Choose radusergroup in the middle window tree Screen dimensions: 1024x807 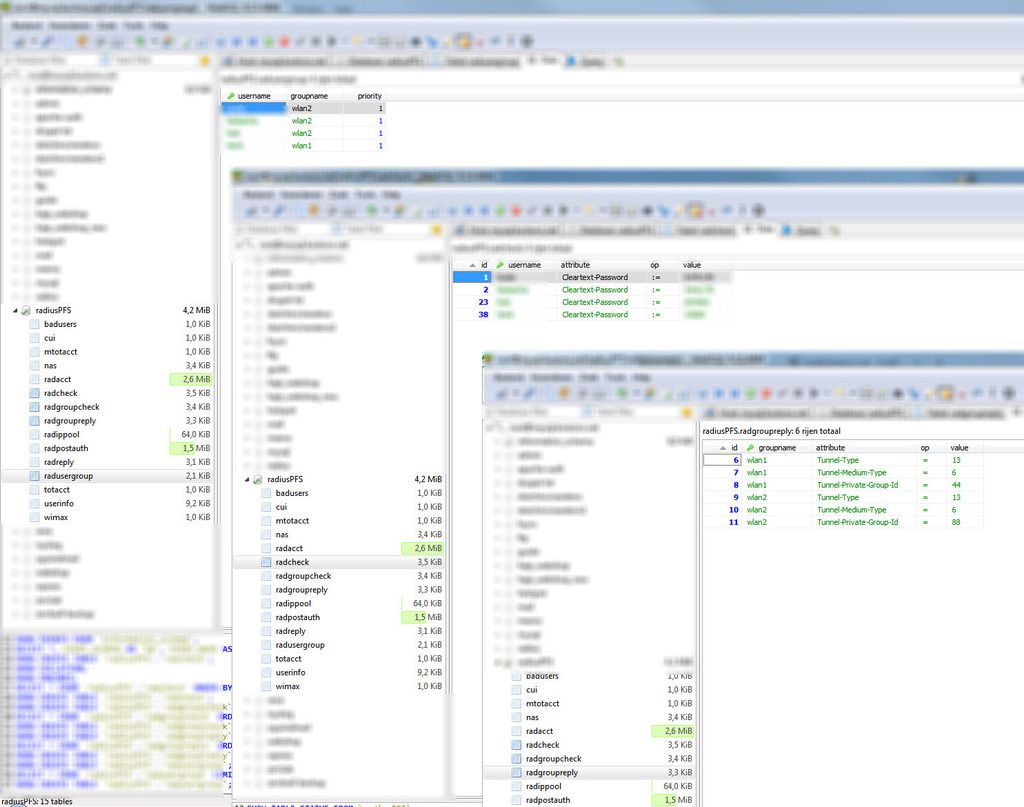pos(300,645)
